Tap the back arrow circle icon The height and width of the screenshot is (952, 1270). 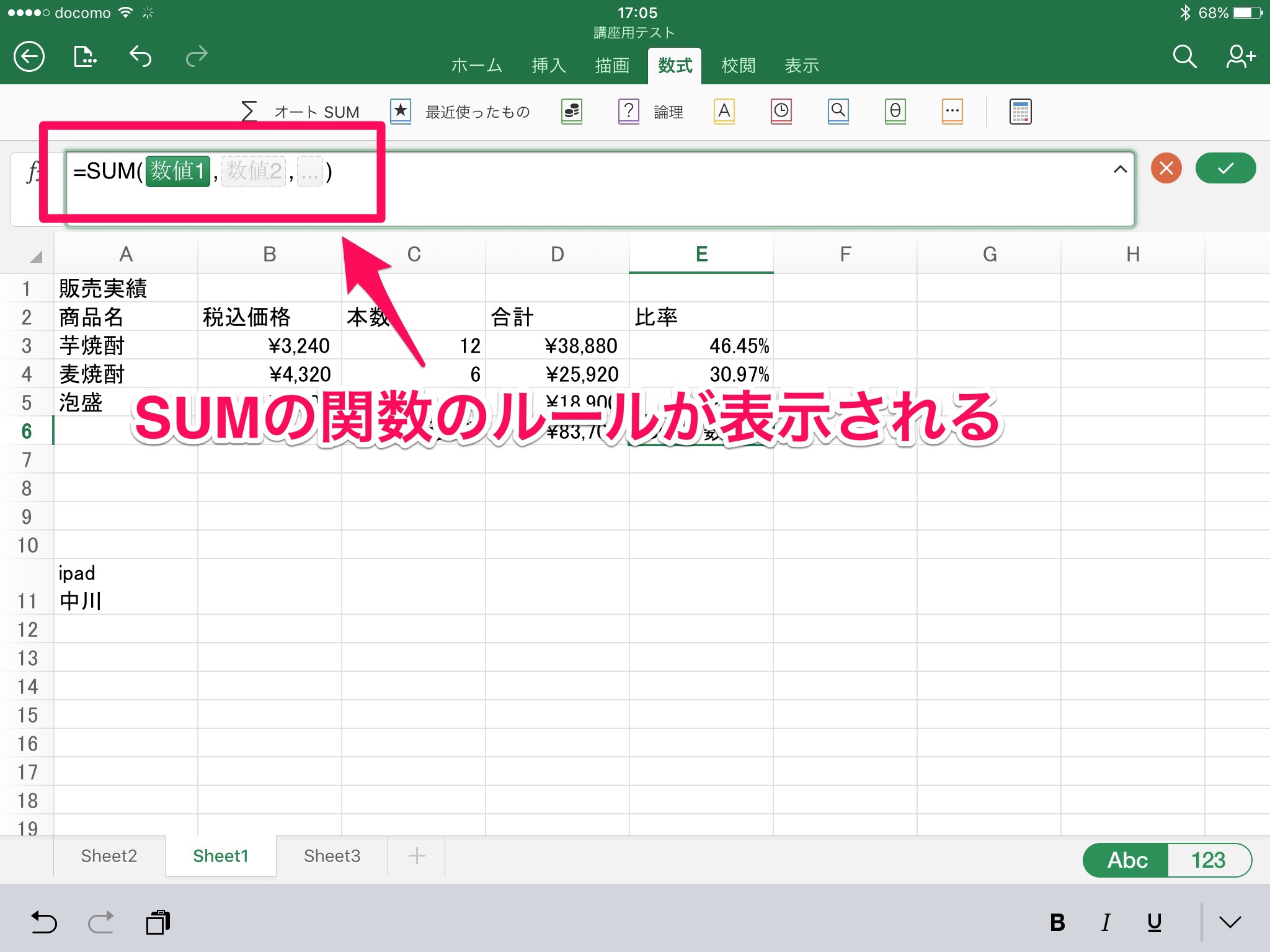point(29,57)
